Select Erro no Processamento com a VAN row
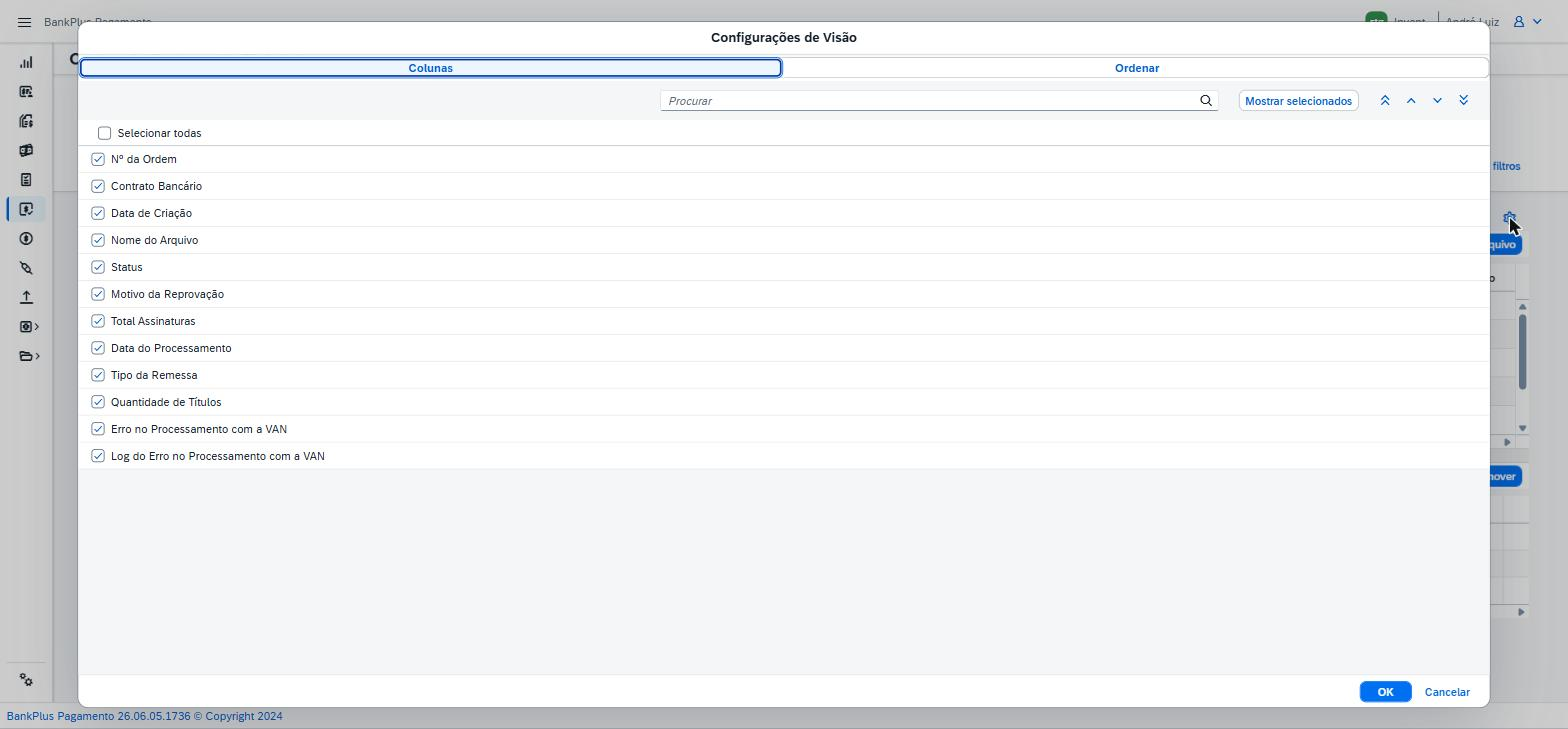The width and height of the screenshot is (1568, 729). coord(783,429)
